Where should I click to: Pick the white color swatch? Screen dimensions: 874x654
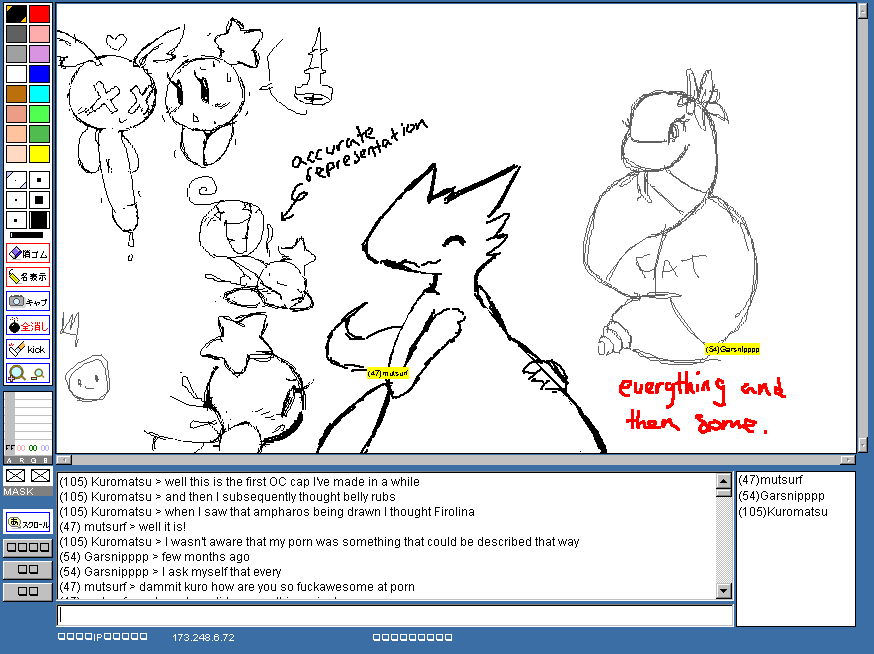[16, 74]
